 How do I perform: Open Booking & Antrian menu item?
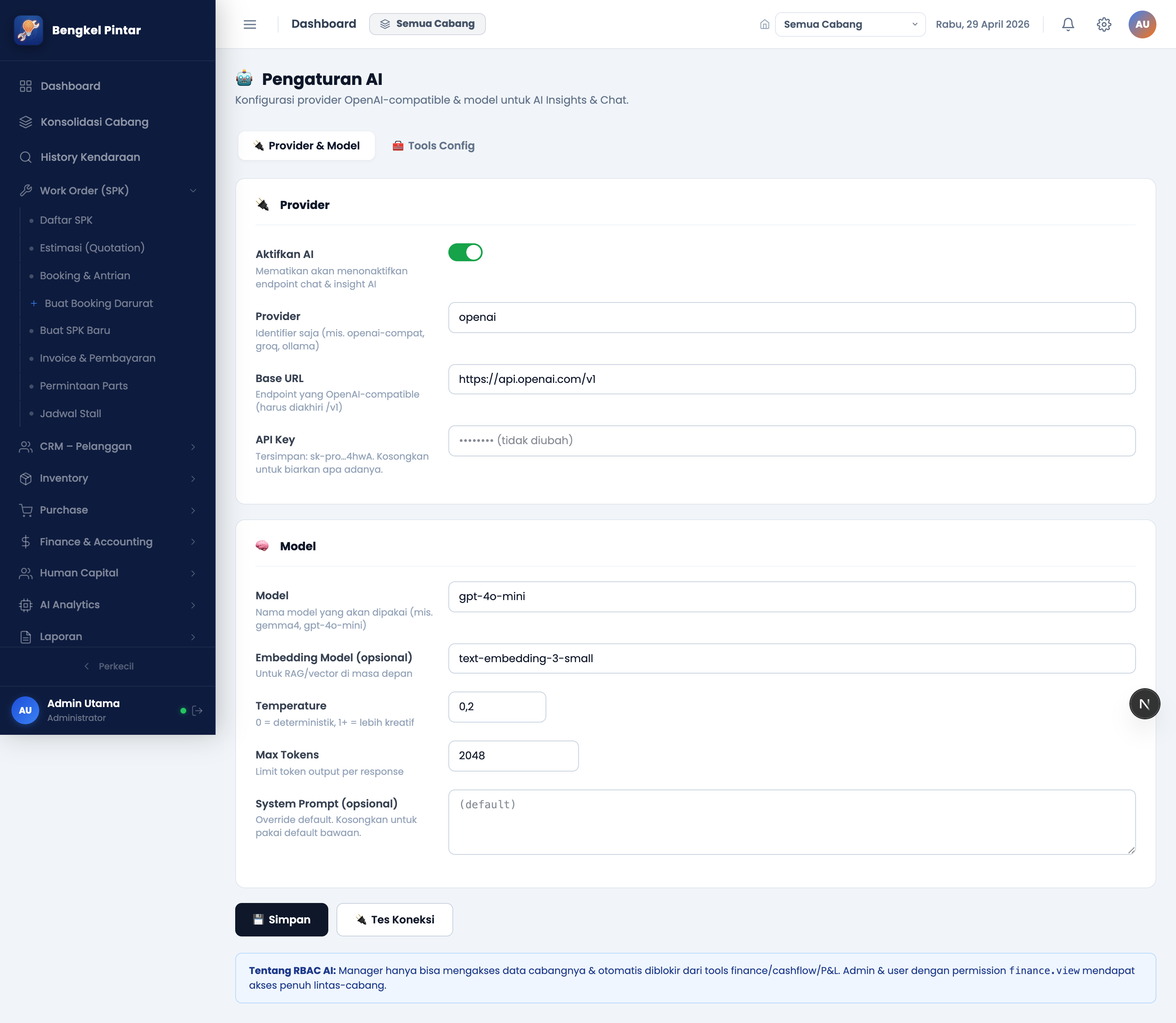pos(85,276)
